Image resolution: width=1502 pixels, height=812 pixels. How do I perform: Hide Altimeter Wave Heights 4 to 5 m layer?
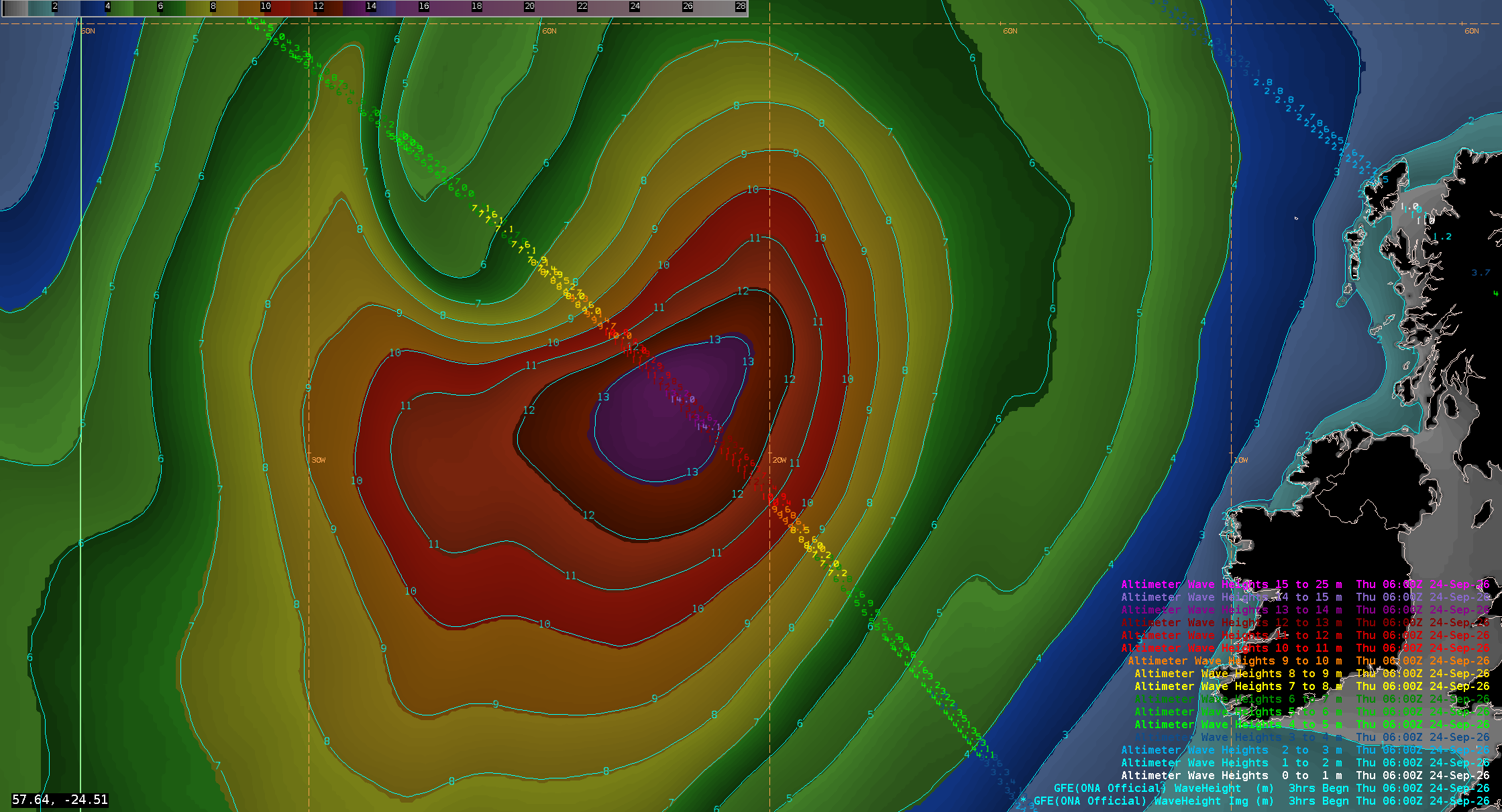click(x=1311, y=724)
